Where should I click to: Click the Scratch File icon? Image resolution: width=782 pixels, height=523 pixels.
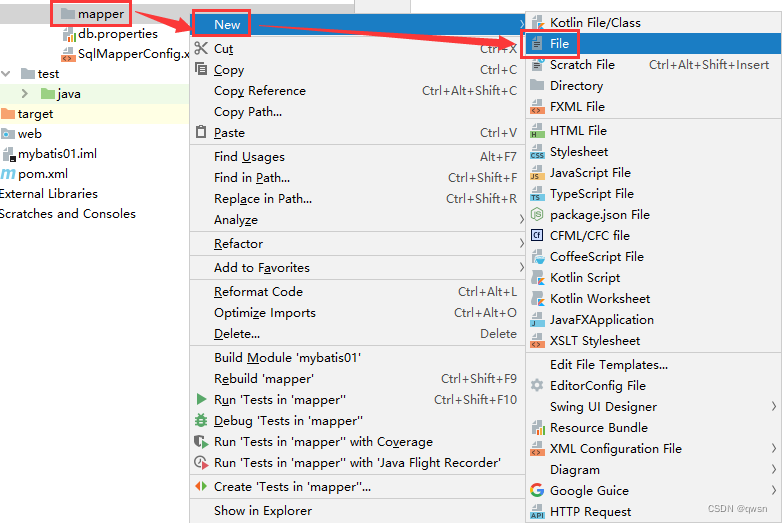pos(537,65)
